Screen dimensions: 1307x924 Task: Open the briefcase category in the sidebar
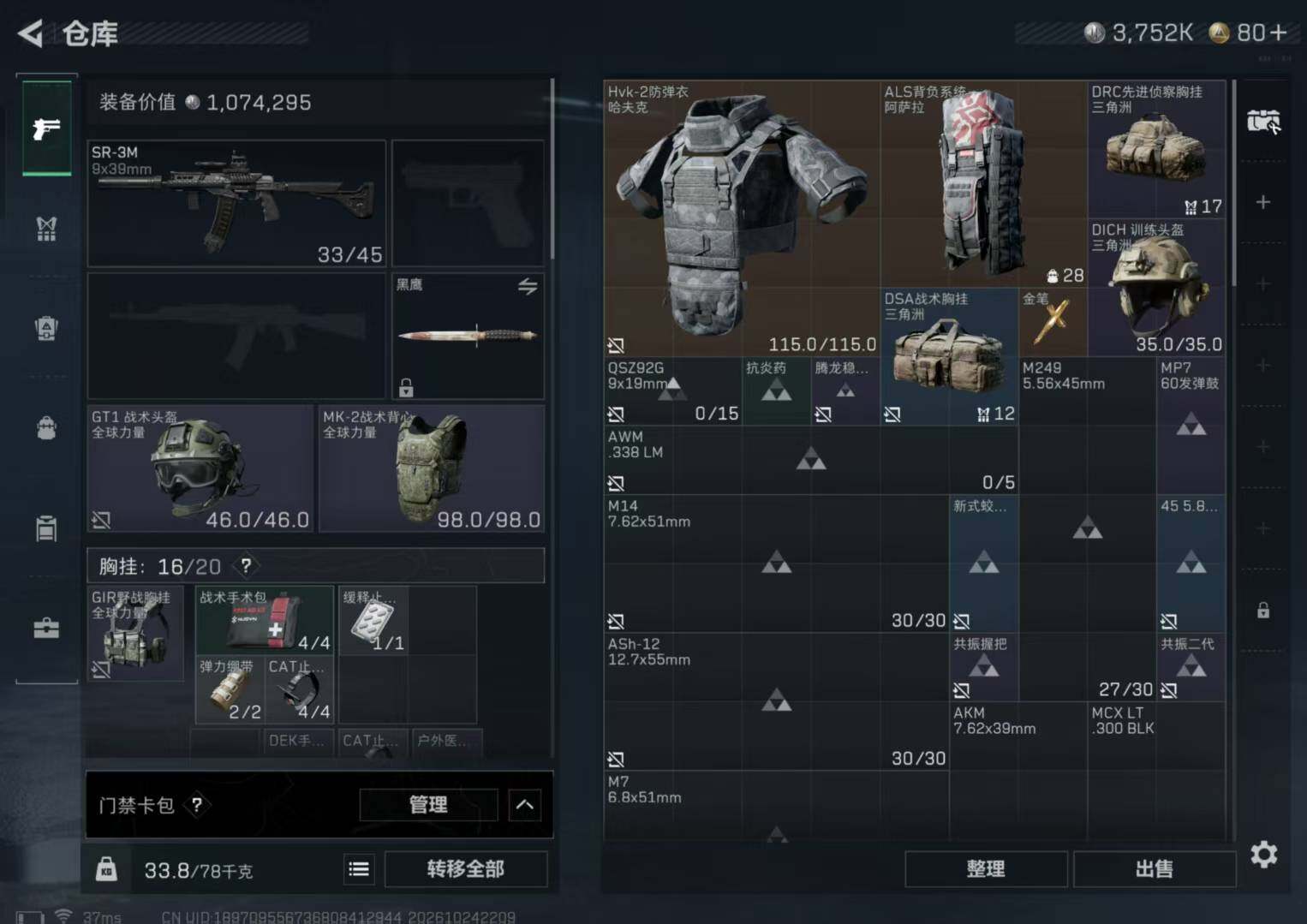46,629
